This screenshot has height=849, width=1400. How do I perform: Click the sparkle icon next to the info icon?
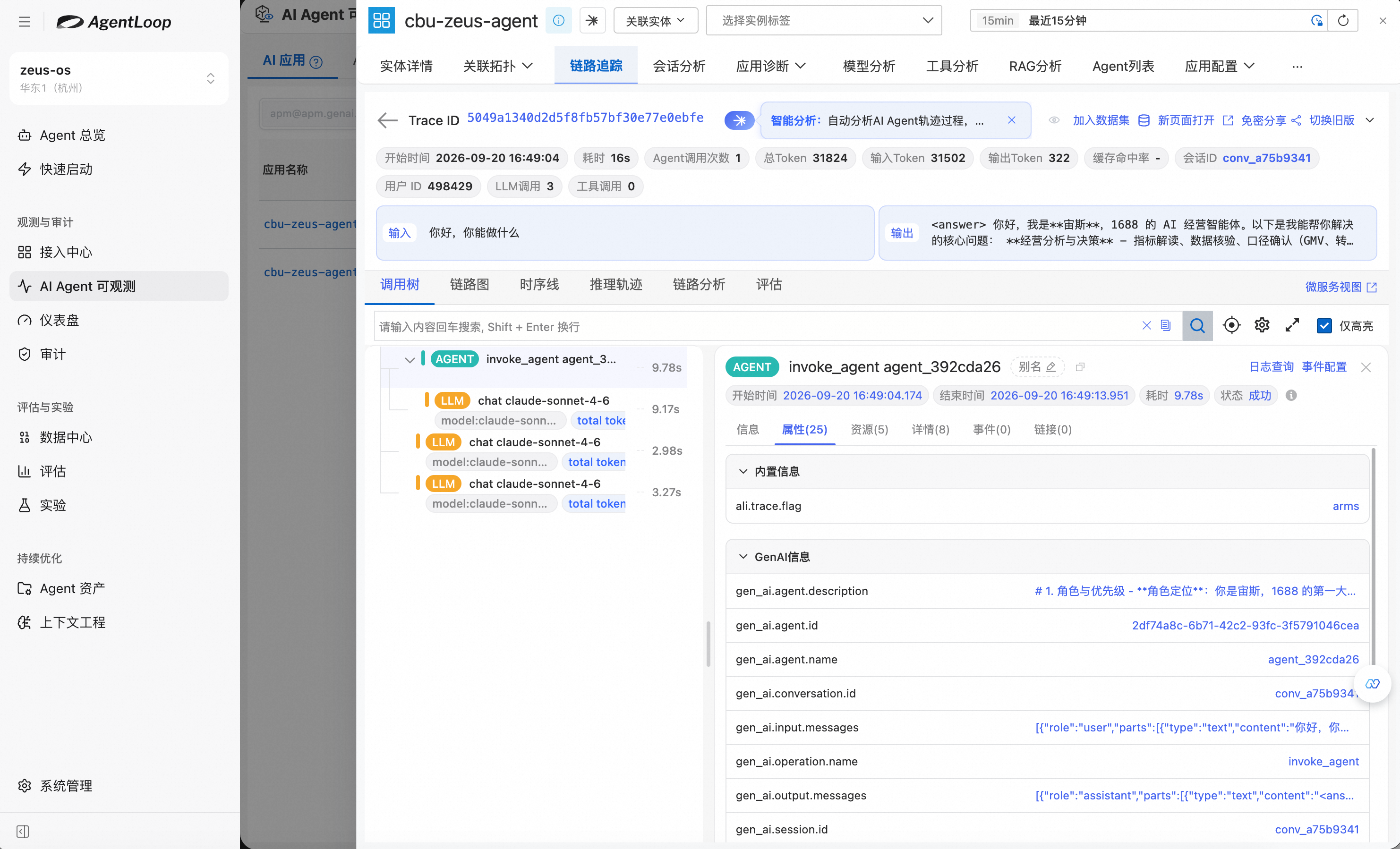pos(592,20)
